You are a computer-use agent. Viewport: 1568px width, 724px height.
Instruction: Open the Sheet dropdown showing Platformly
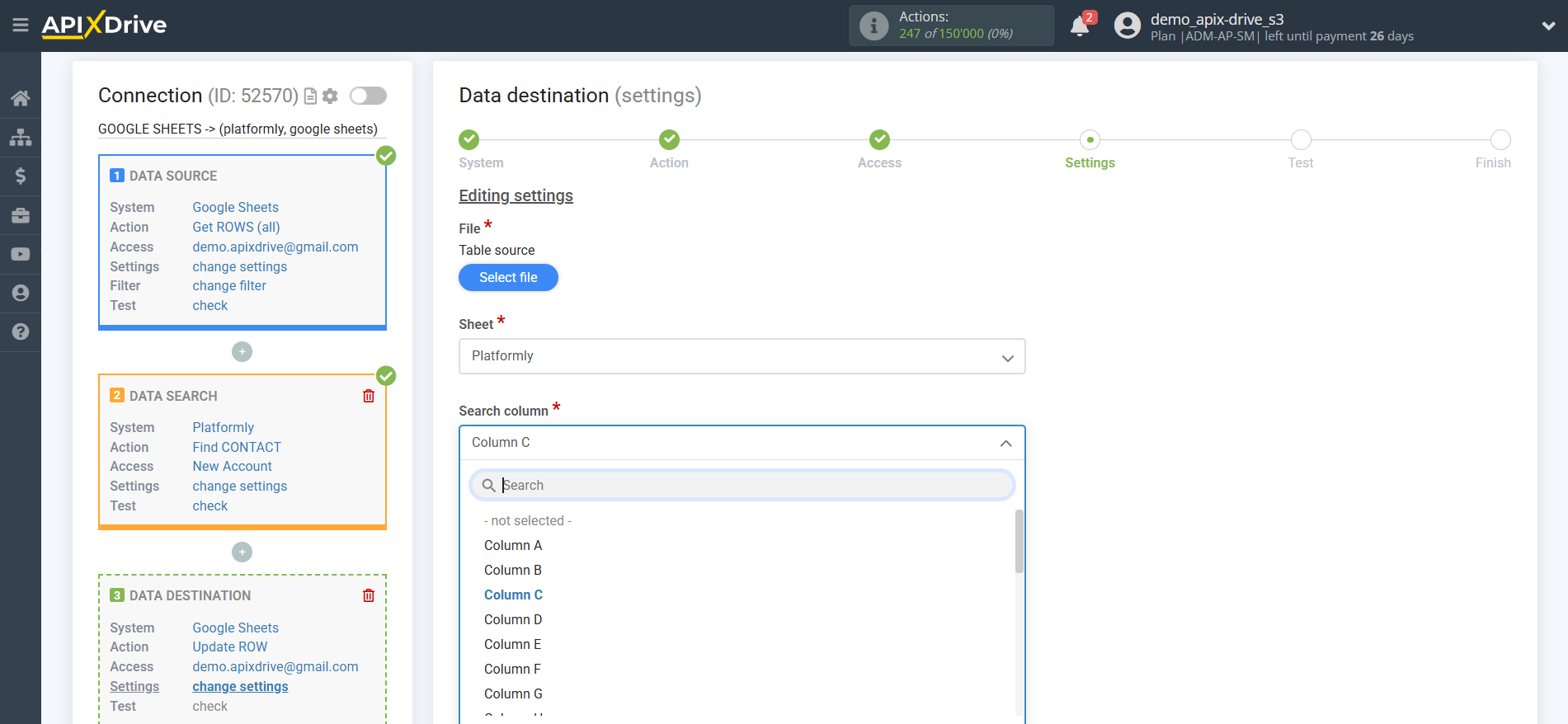click(742, 356)
